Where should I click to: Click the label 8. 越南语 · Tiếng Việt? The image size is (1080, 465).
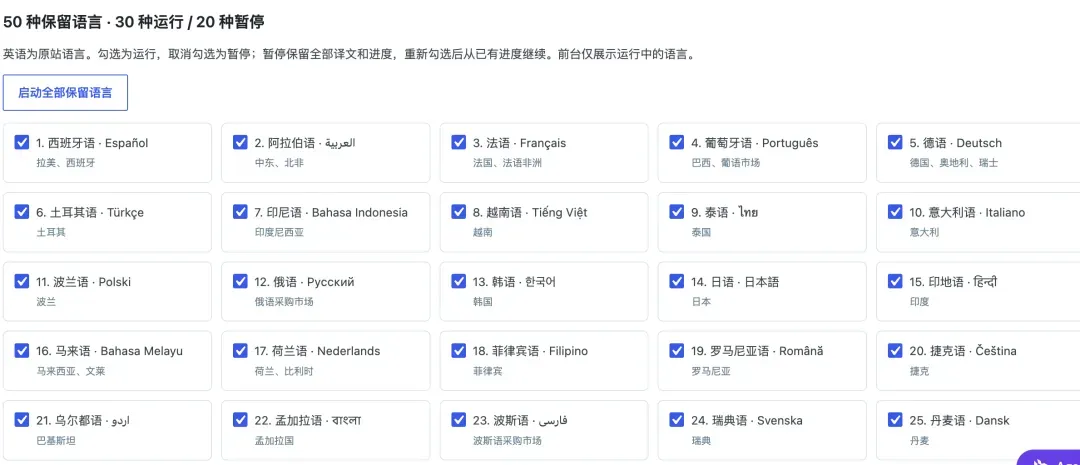click(530, 212)
